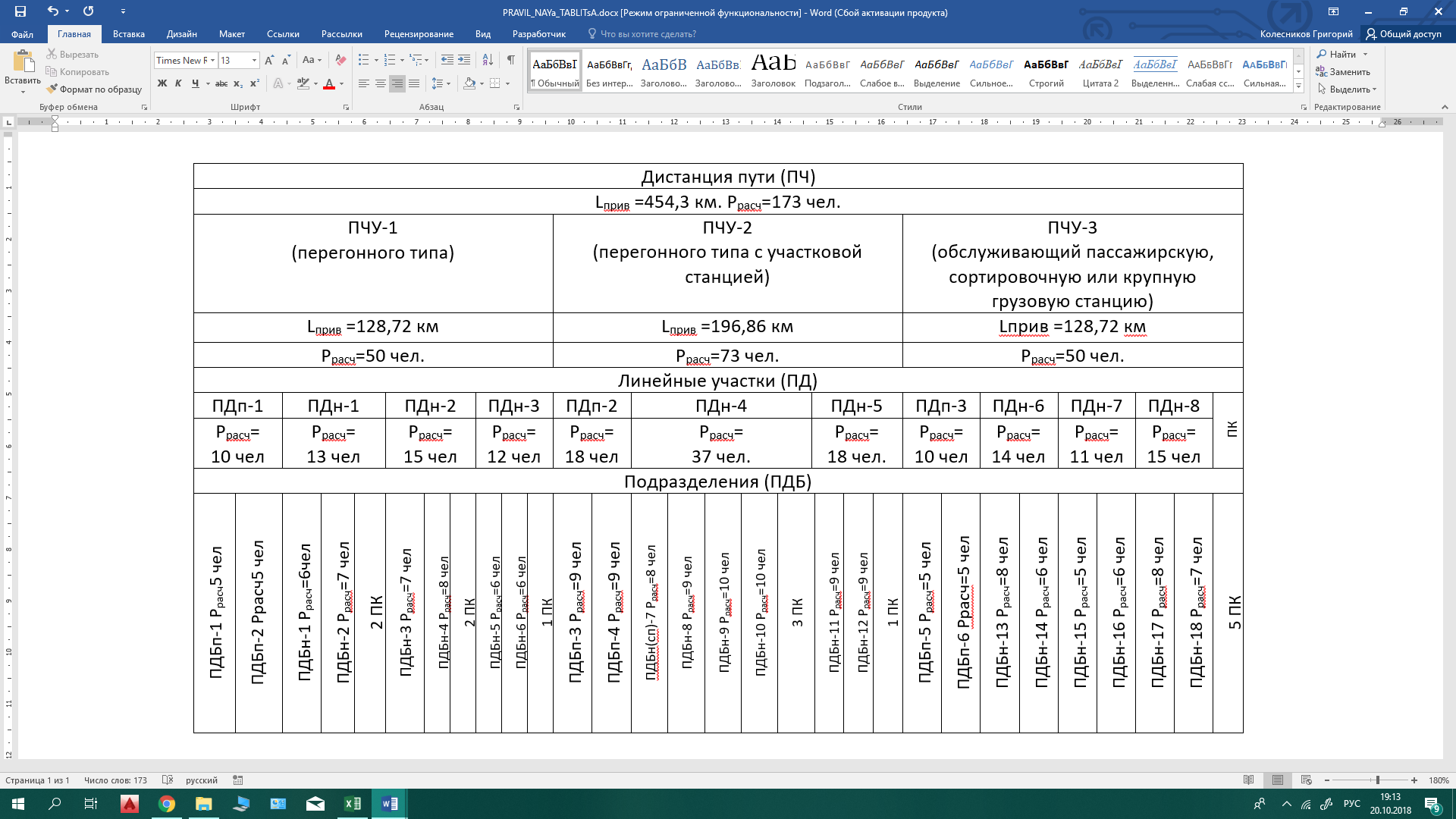Redo the last action
Viewport: 1456px width, 819px height.
pyautogui.click(x=89, y=11)
